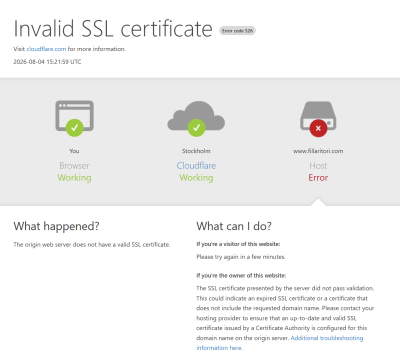
Task: Click the What can I do? heading
Action: click(x=234, y=226)
